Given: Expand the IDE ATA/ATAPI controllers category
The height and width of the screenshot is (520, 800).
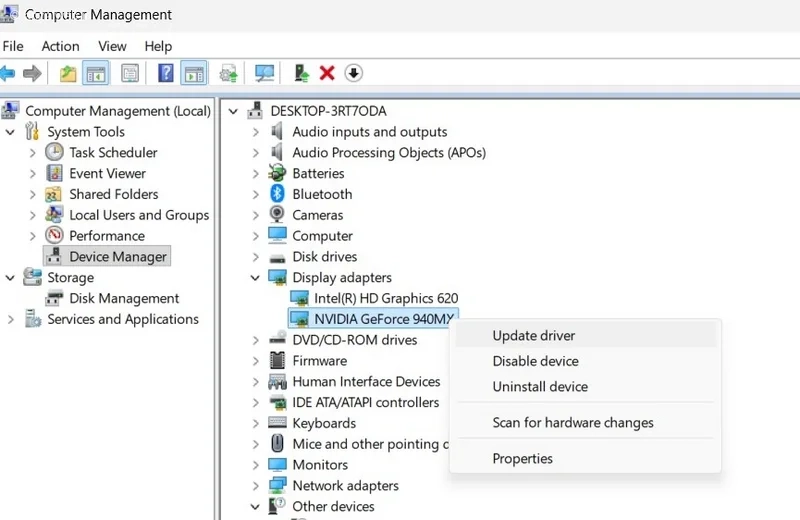Looking at the screenshot, I should point(255,403).
